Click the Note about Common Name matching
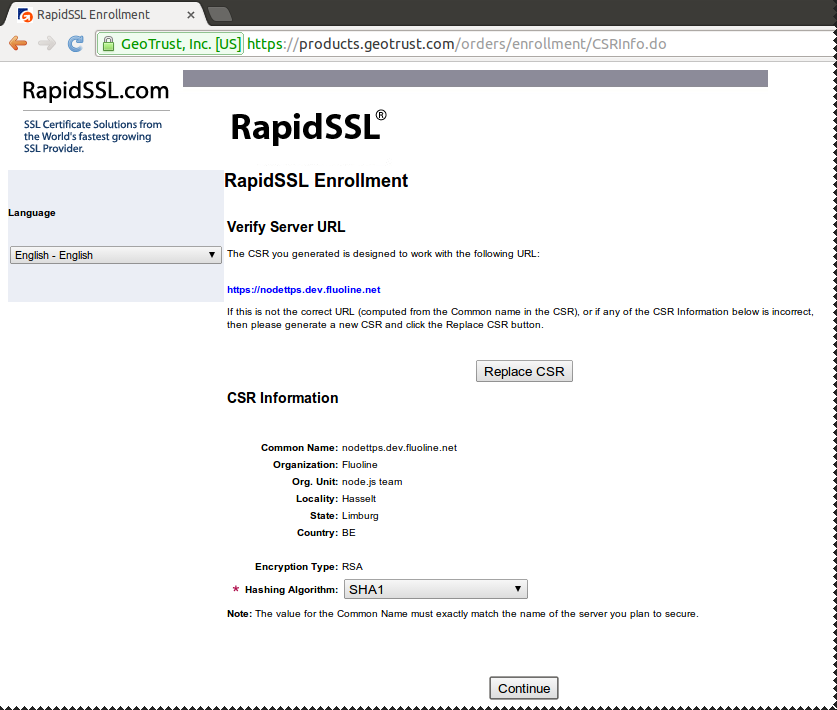The height and width of the screenshot is (710, 837). (463, 614)
